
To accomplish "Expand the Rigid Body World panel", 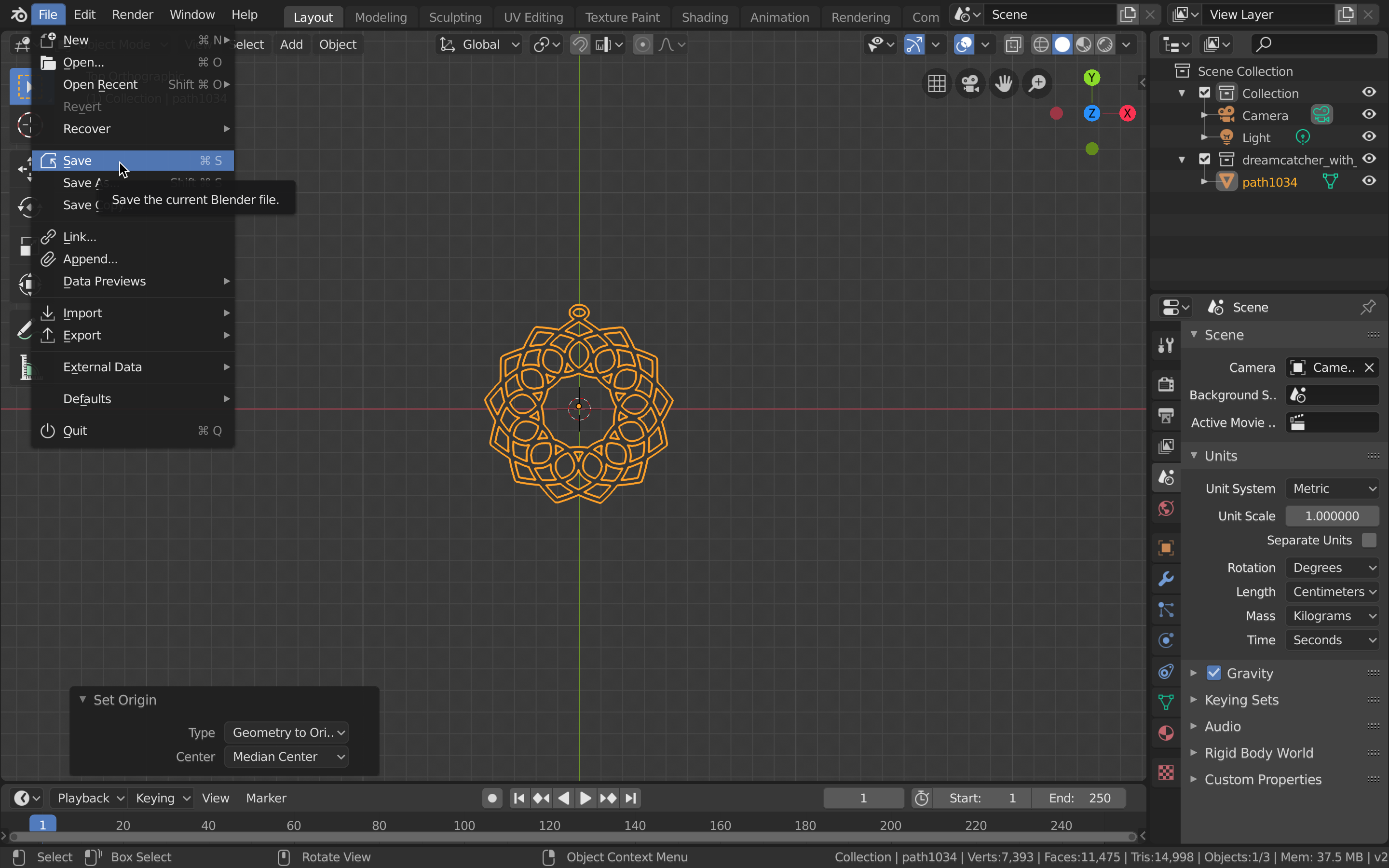I will pyautogui.click(x=1258, y=753).
